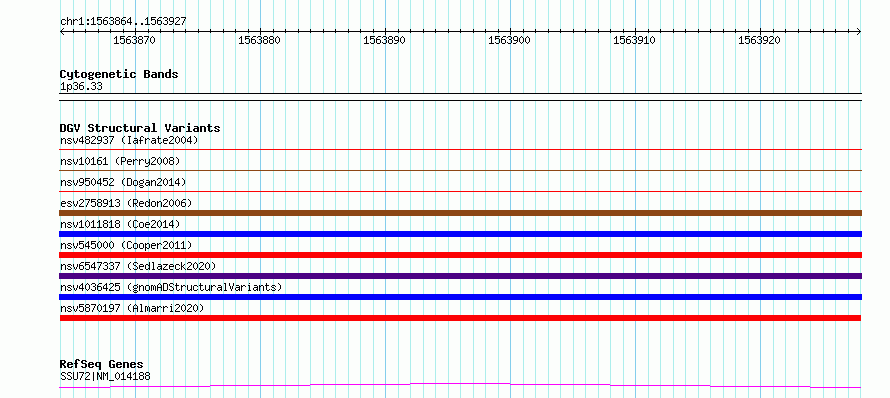Open variant nsv950452 (Dogan2014) label
This screenshot has height=398, width=890.
pyautogui.click(x=123, y=182)
